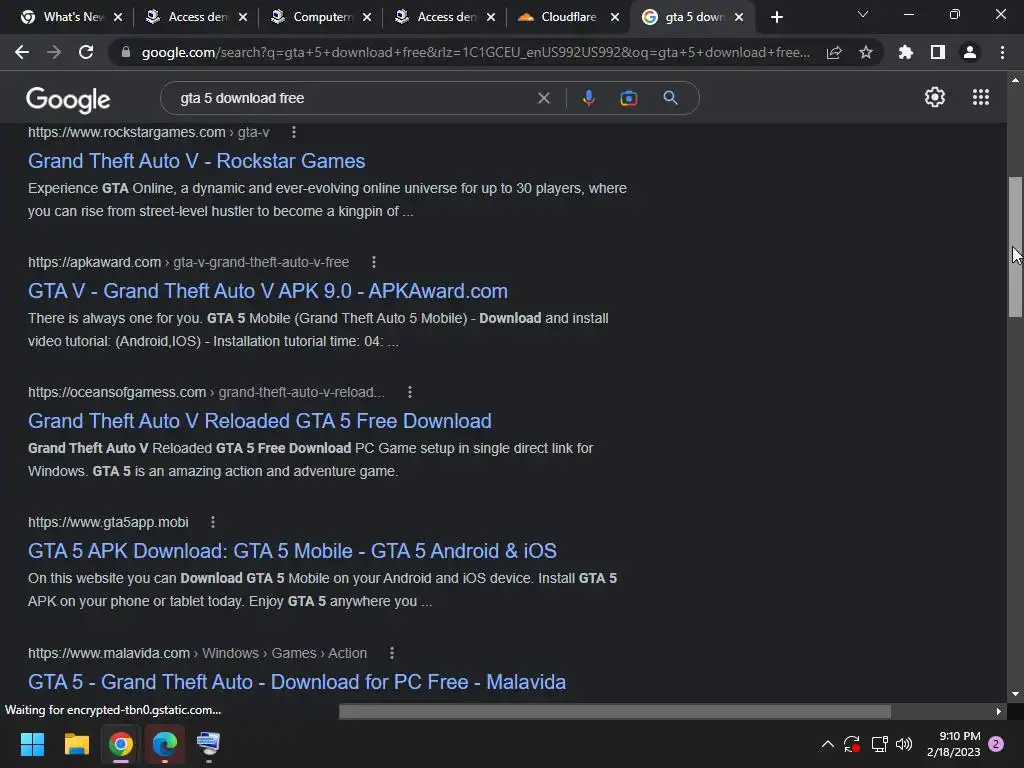Viewport: 1024px width, 768px height.
Task: Toggle the Chrome side panel icon
Action: click(938, 52)
